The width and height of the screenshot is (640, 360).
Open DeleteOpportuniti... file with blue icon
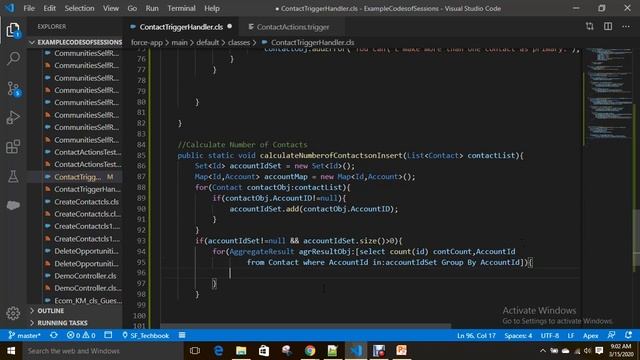point(82,251)
